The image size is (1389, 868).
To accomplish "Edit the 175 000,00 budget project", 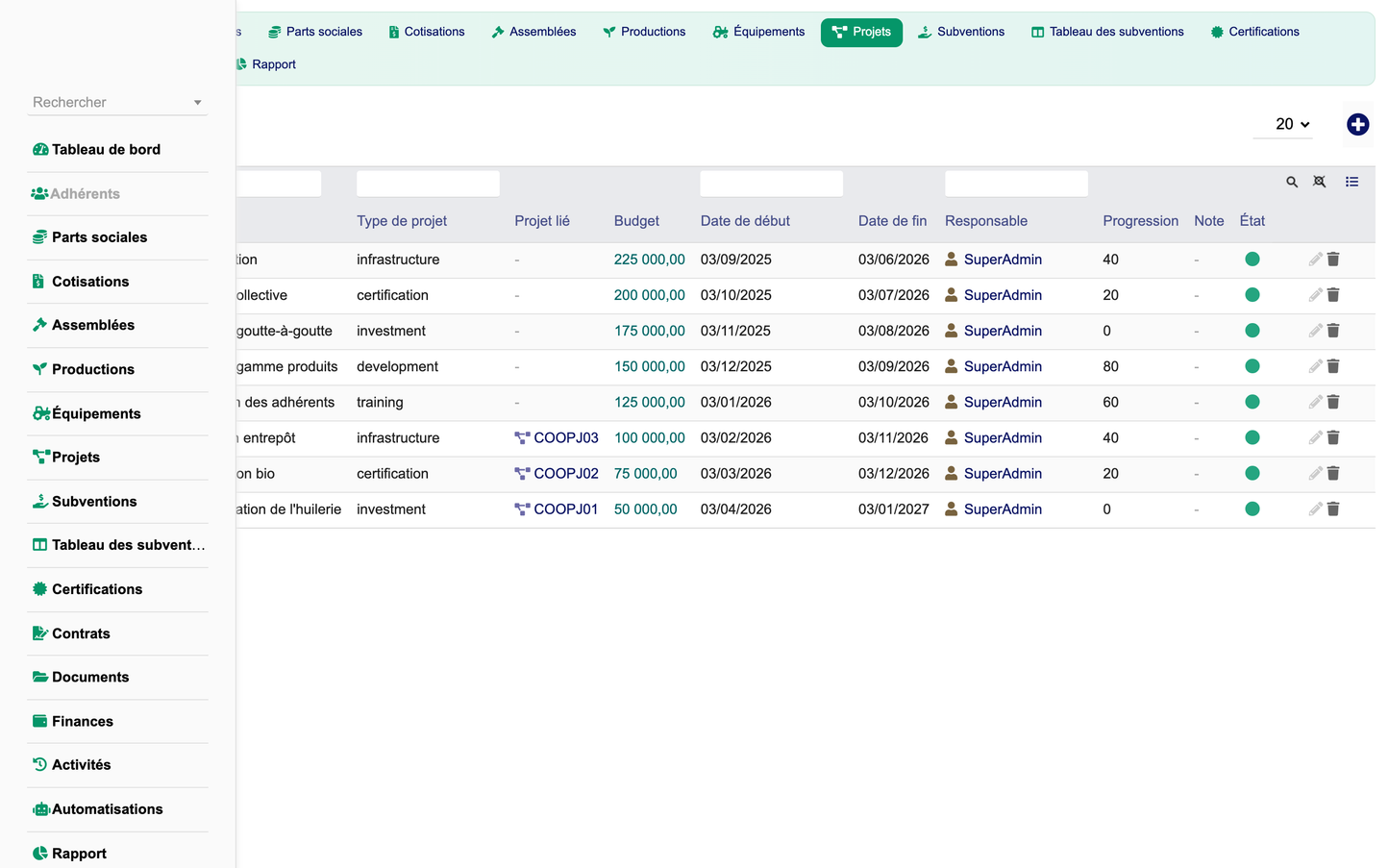I will (1315, 331).
